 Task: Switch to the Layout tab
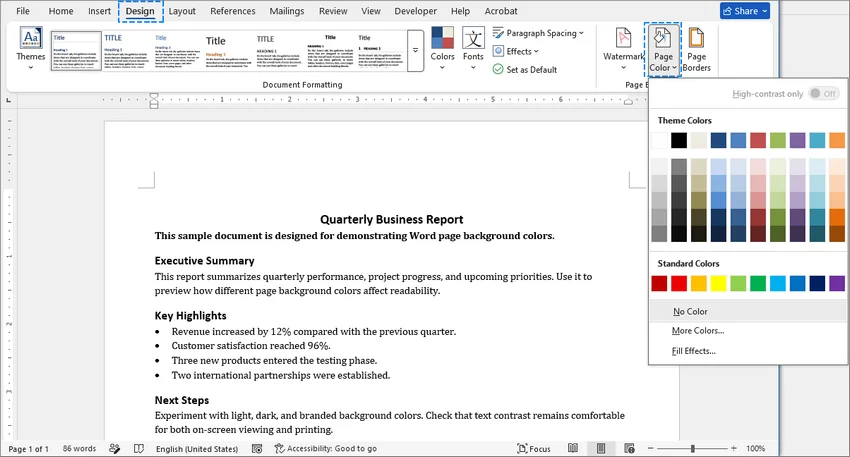(x=182, y=11)
